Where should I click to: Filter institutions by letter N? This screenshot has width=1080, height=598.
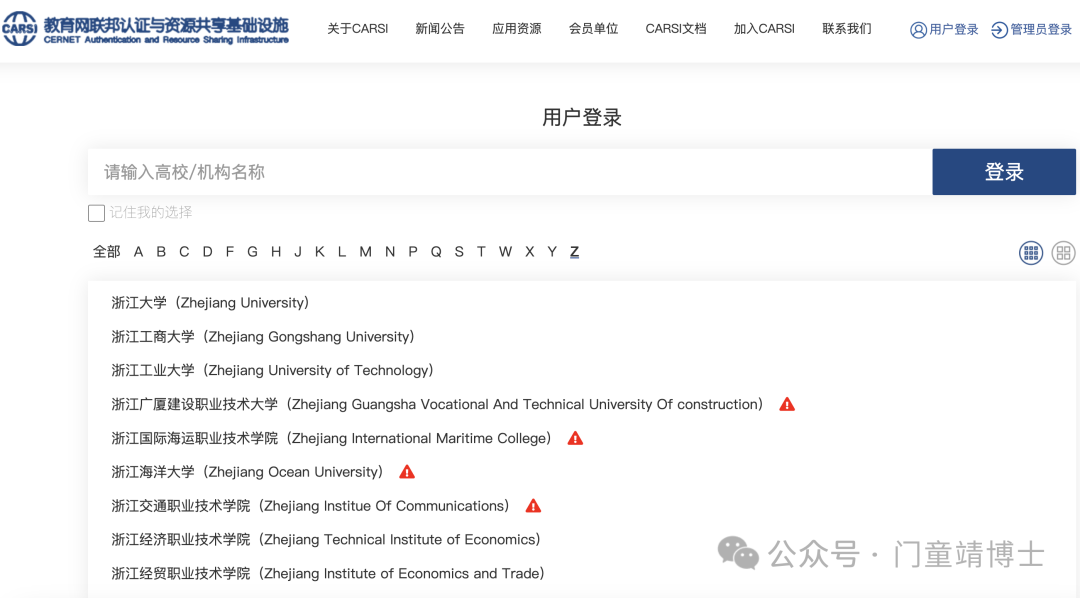390,251
